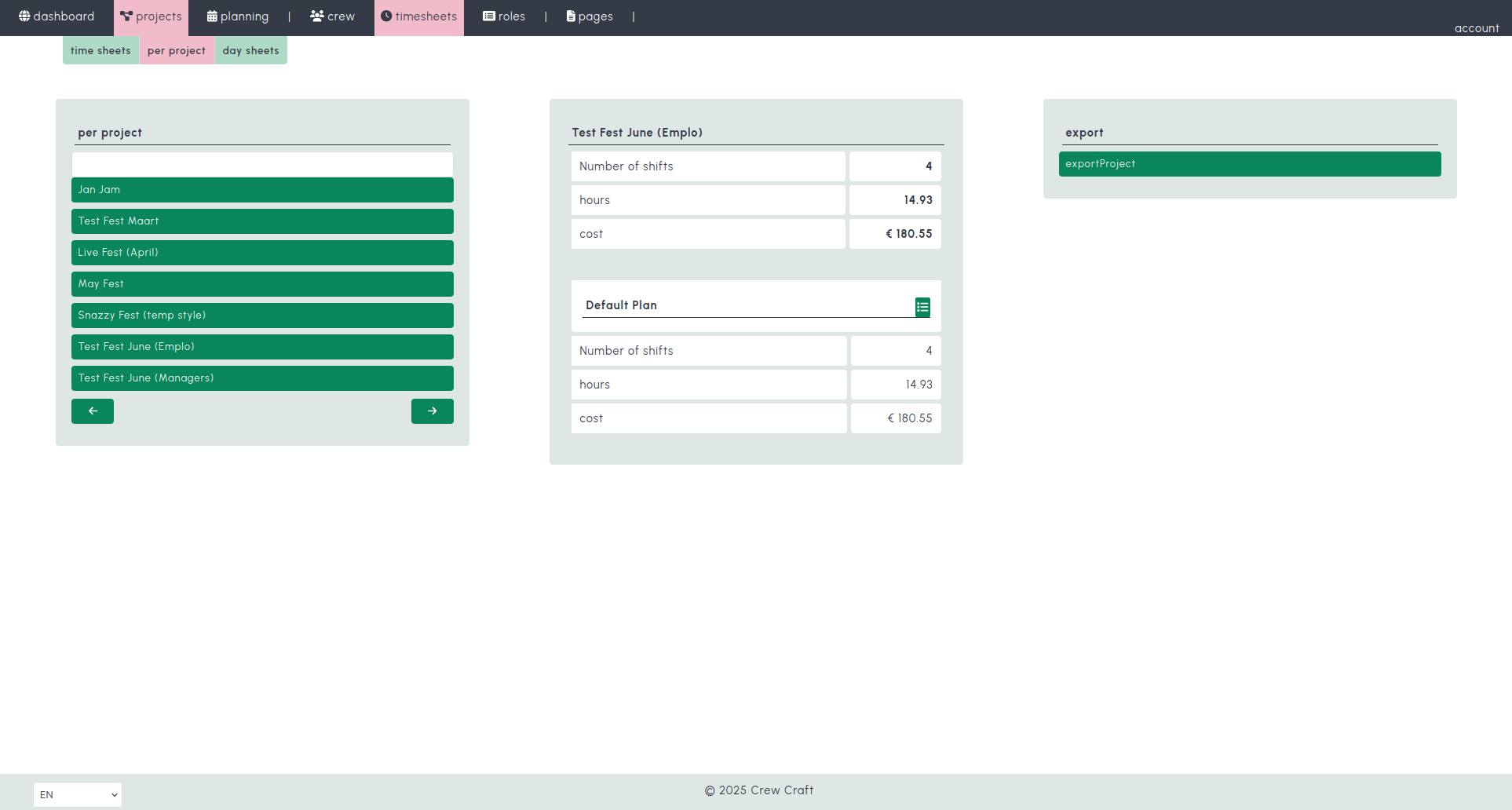Click the exportProject button

pyautogui.click(x=1249, y=164)
